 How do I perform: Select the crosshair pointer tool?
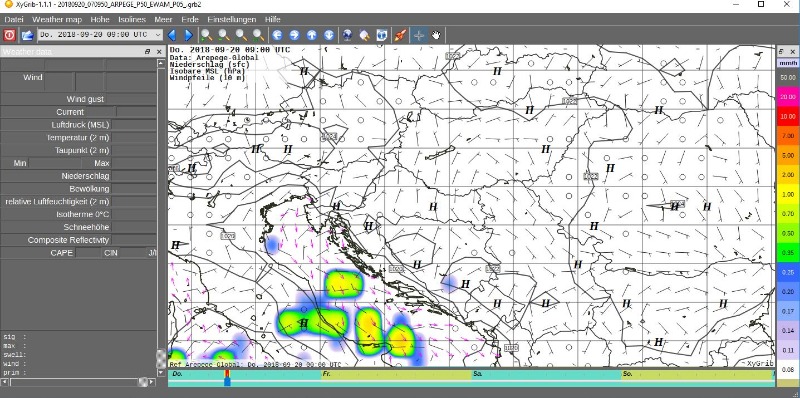418,35
